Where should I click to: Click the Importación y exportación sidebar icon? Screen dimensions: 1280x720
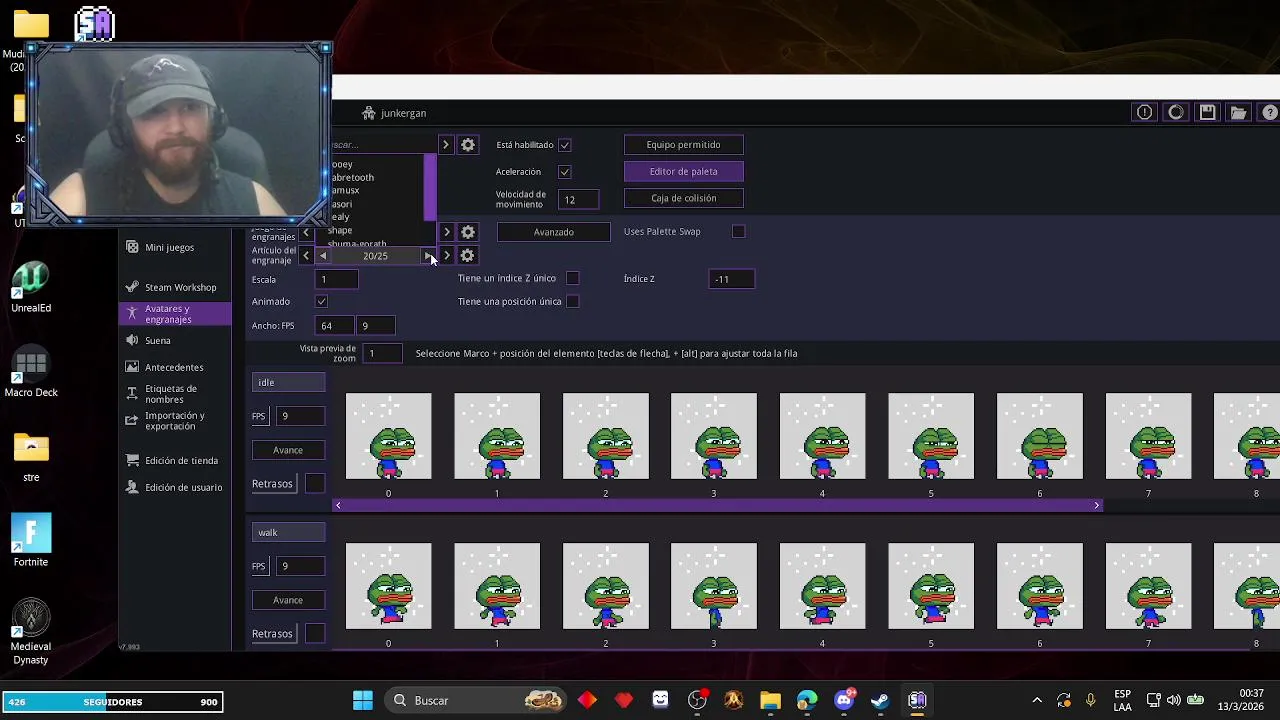point(132,421)
